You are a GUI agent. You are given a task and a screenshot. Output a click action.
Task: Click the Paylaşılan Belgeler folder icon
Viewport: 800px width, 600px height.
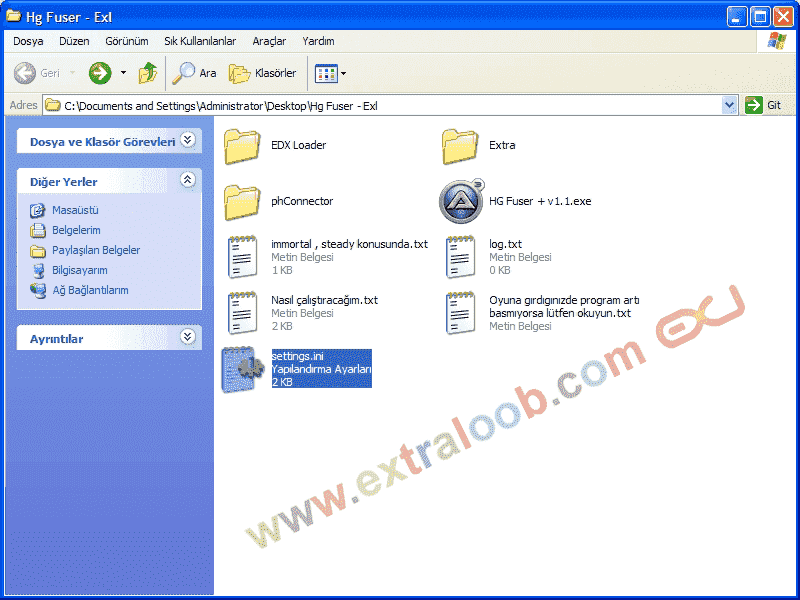coord(37,251)
